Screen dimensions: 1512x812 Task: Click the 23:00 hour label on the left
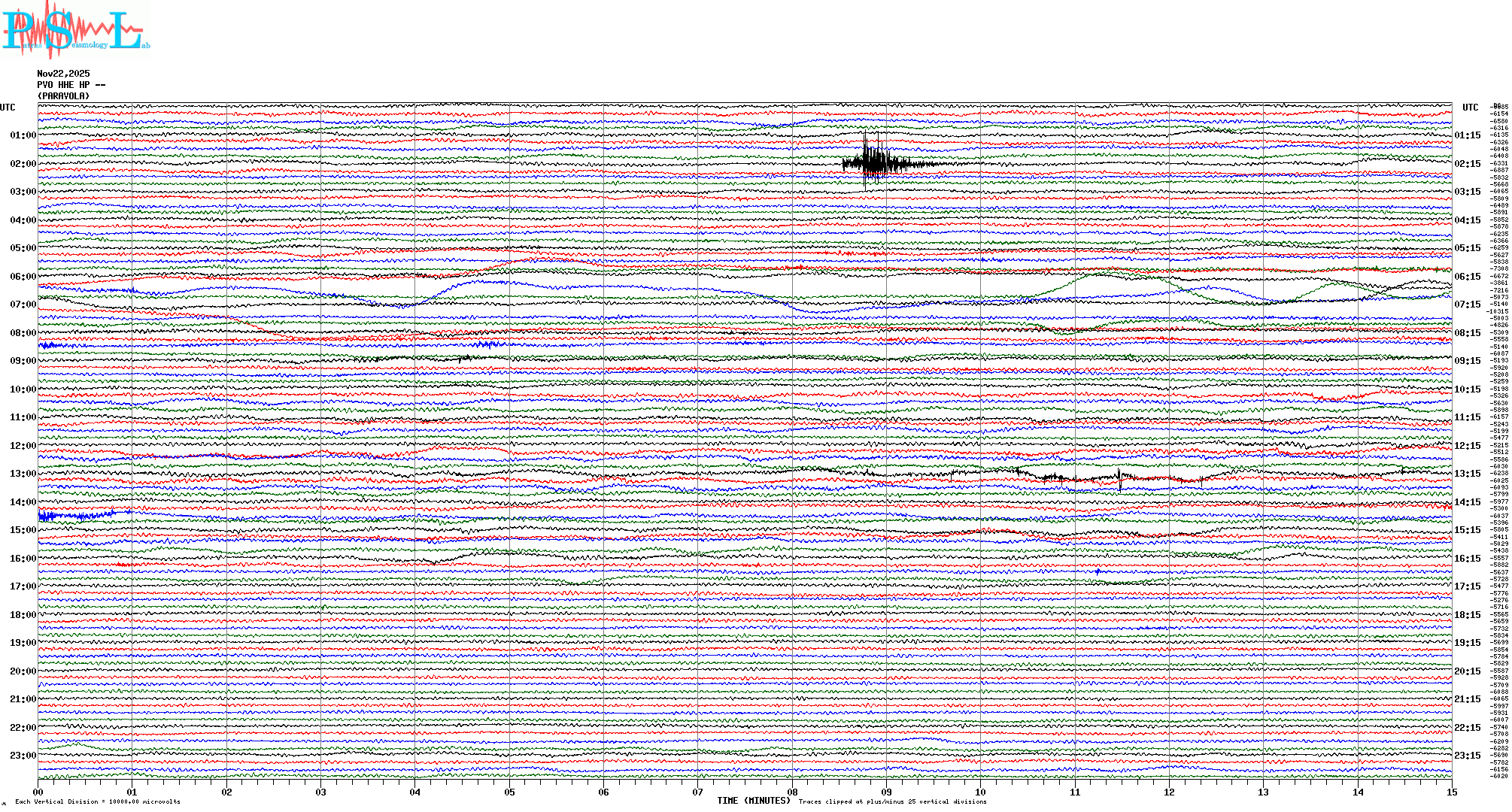point(23,756)
